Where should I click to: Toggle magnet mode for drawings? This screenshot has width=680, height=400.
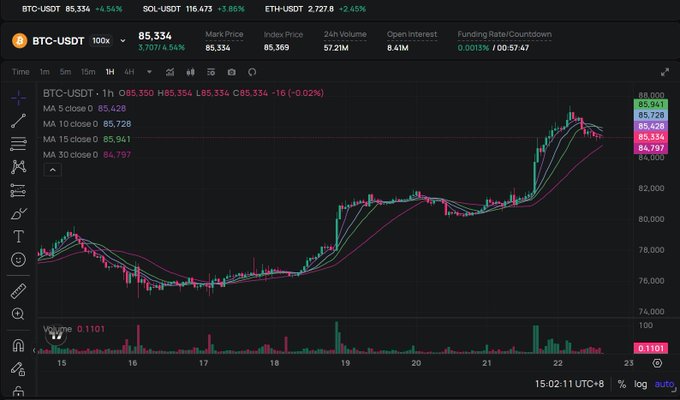(x=18, y=345)
